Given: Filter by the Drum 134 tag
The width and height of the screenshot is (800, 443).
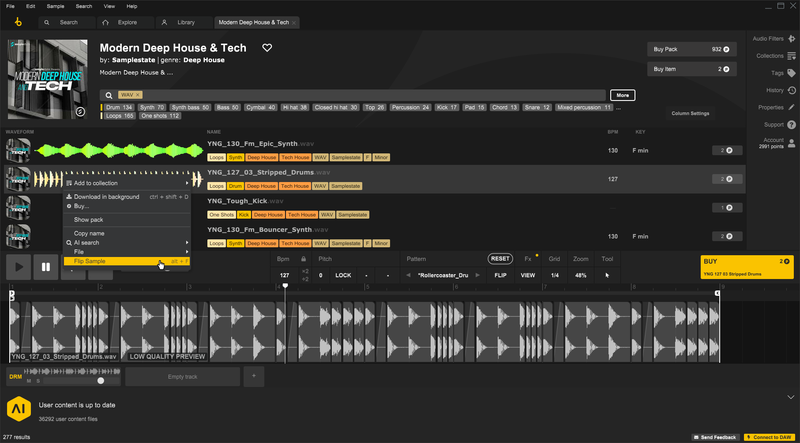Looking at the screenshot, I should (119, 107).
